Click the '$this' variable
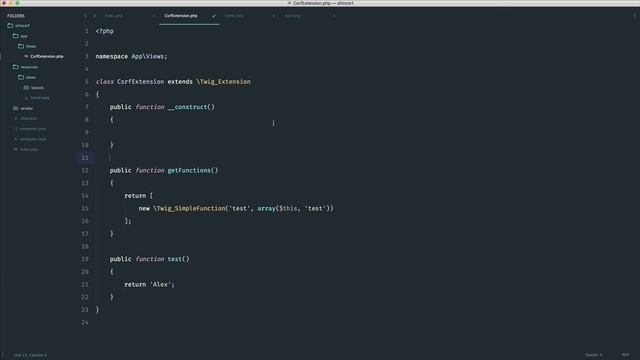640x360 pixels. coord(288,208)
